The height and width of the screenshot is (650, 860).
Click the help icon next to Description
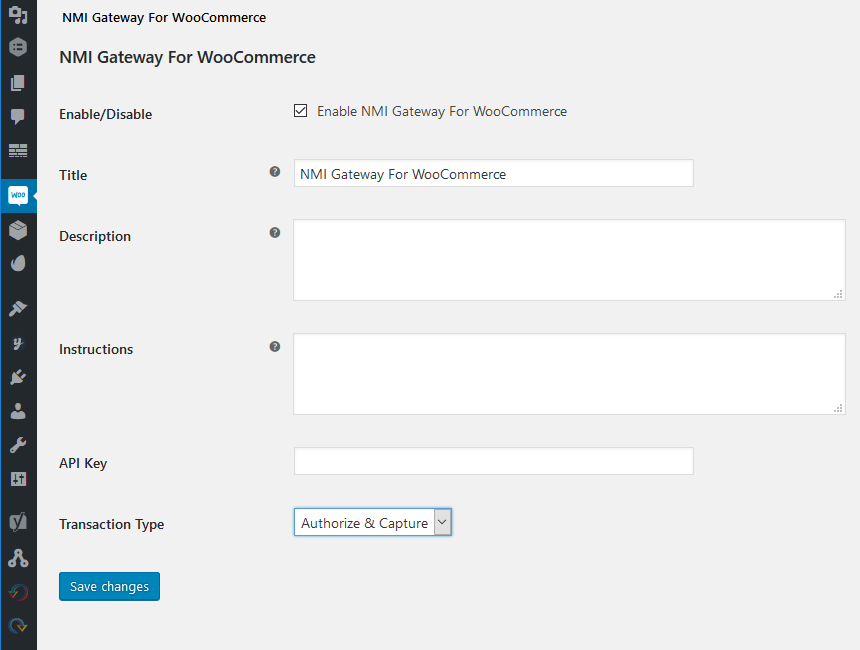(275, 233)
